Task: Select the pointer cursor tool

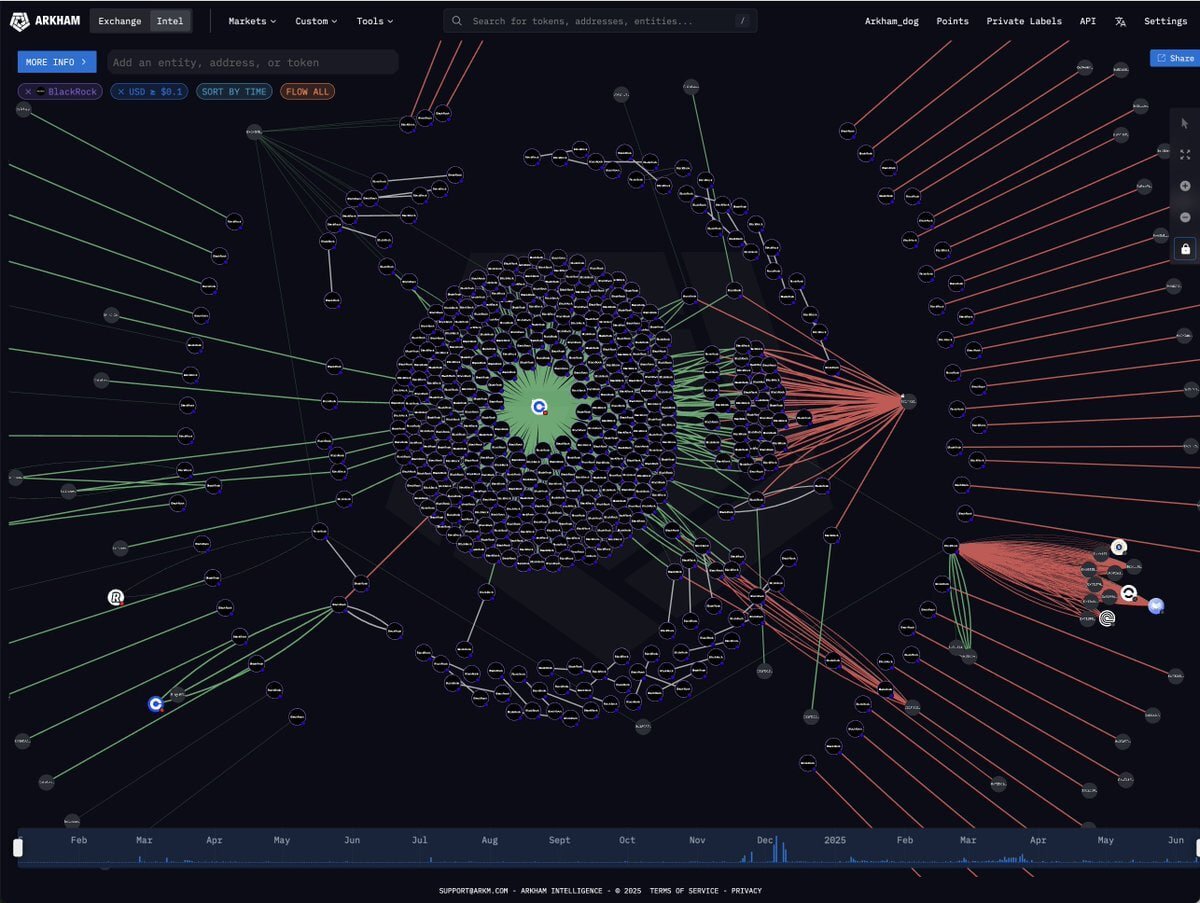Action: tap(1185, 123)
